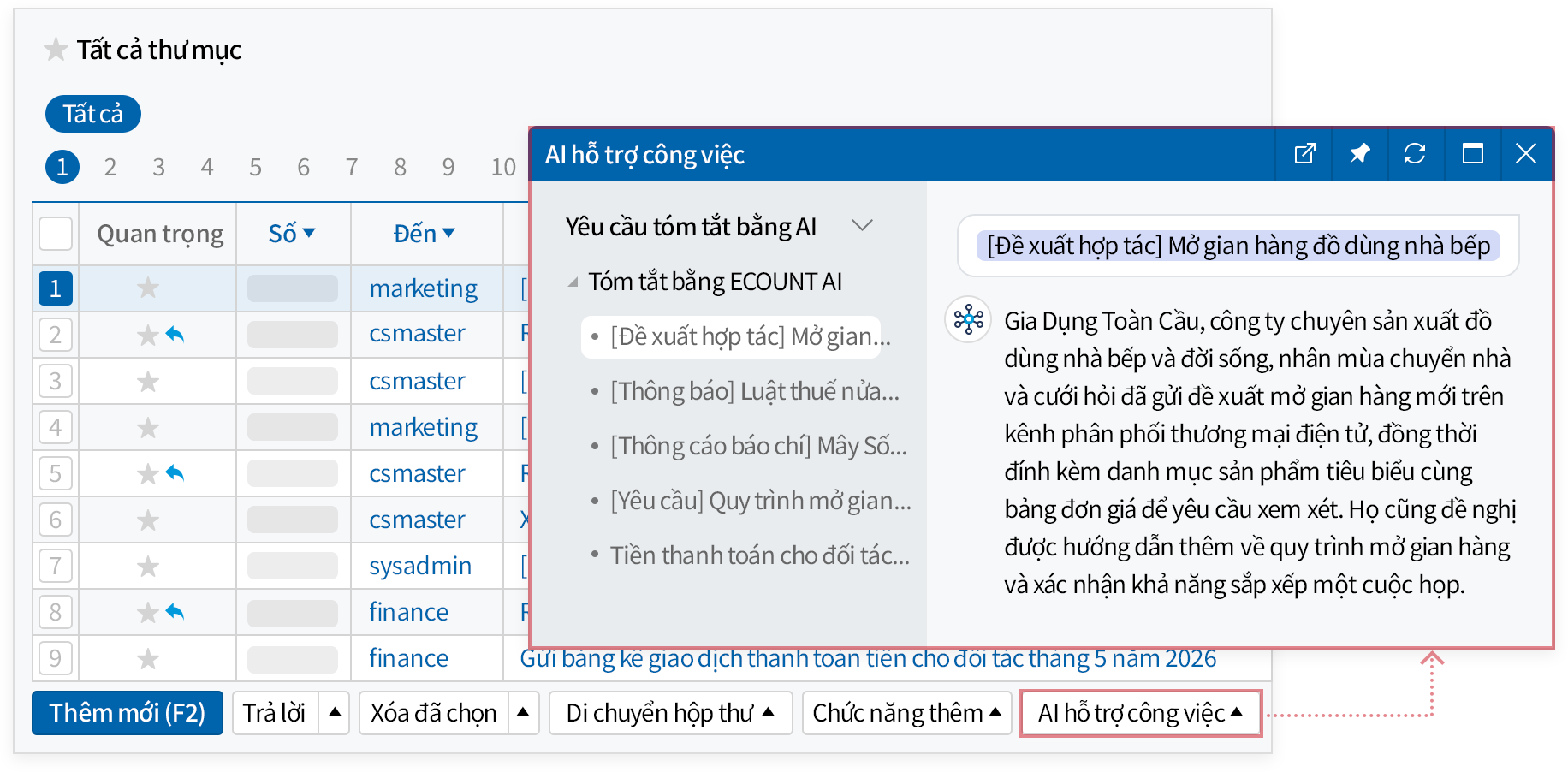Go to page 5
The height and width of the screenshot is (772, 1568).
[255, 167]
